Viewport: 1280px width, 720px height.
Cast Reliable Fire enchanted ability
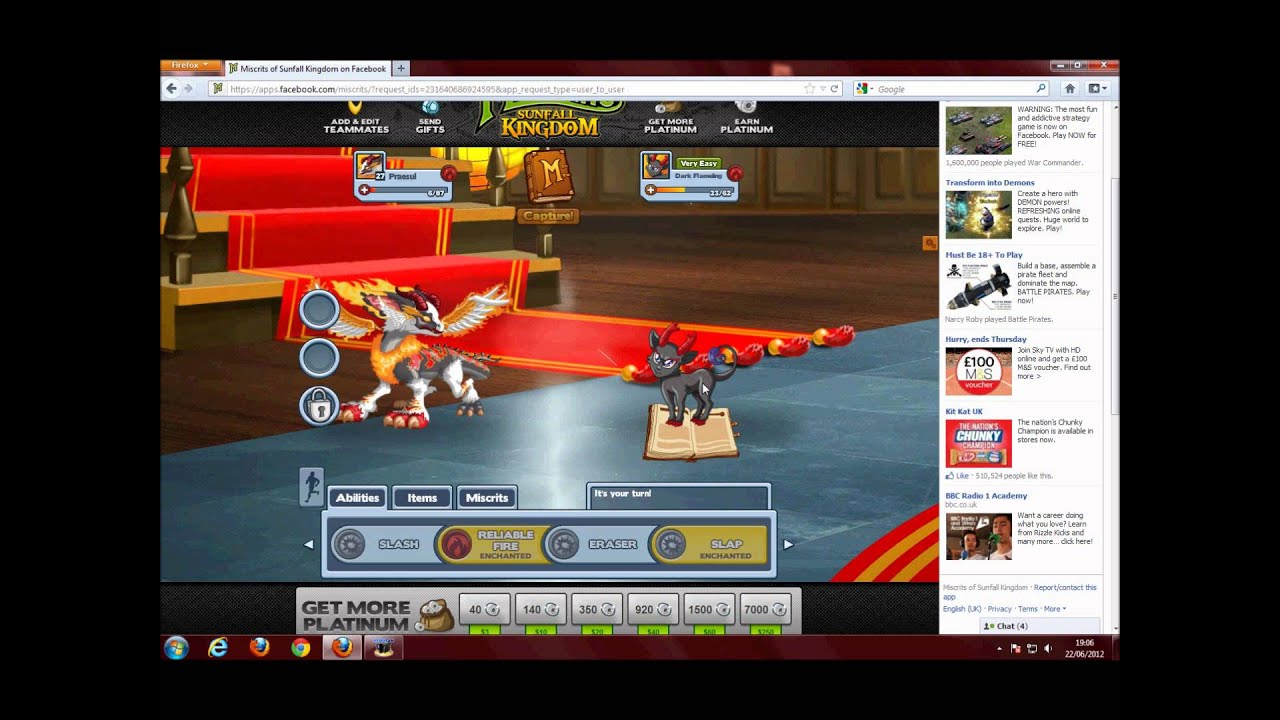point(491,544)
